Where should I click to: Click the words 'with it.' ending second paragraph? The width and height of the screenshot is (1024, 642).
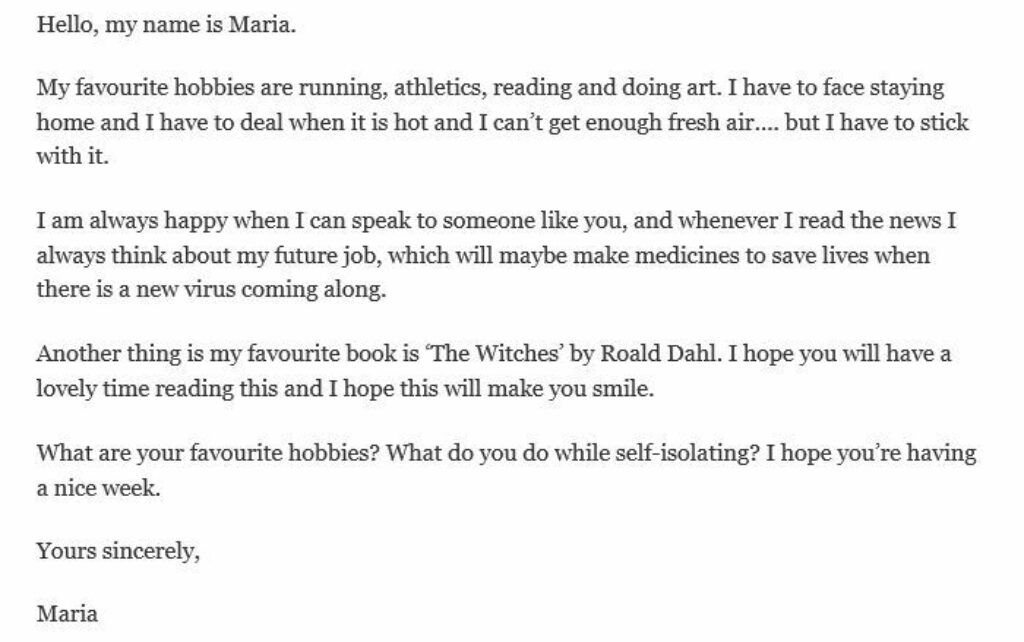[x=72, y=157]
